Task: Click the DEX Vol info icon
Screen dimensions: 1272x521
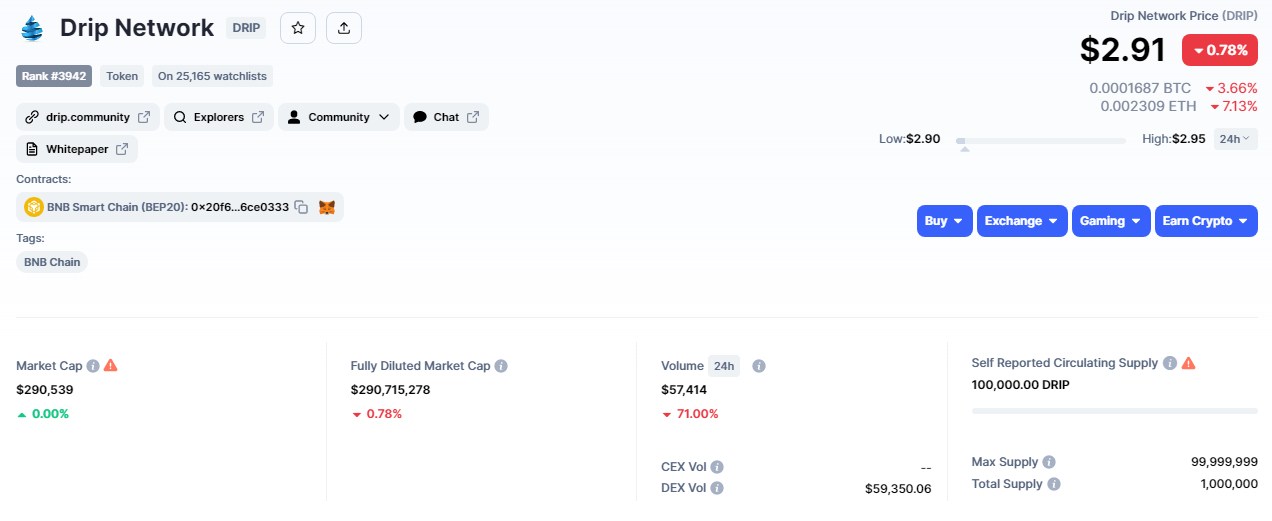Action: click(x=717, y=488)
